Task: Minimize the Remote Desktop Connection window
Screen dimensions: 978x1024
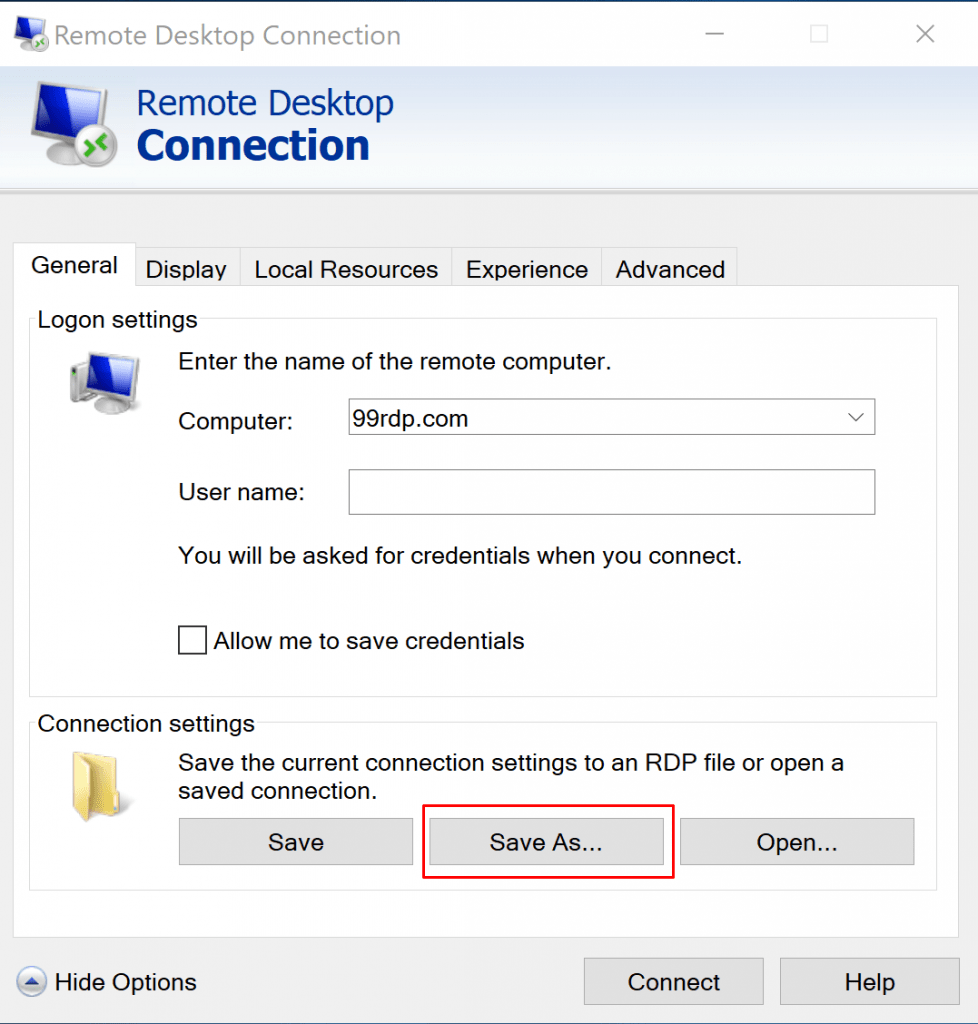Action: click(x=715, y=34)
